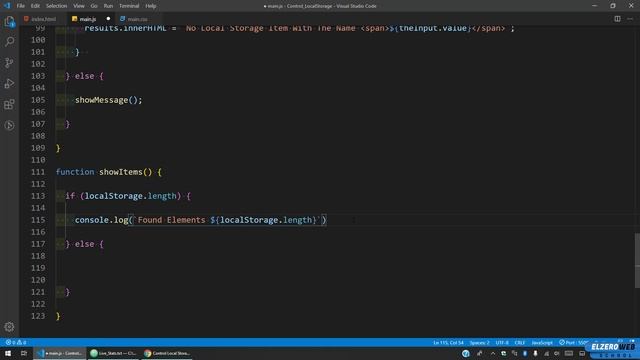Open the Selection menu
The width and height of the screenshot is (640, 360).
56,6
